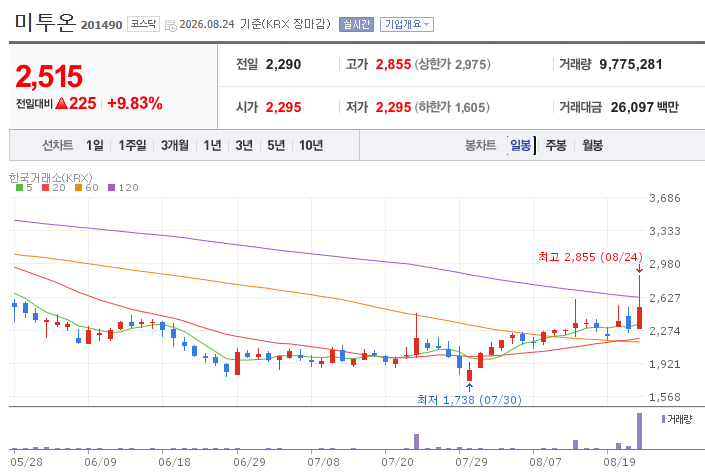Viewport: 705px width, 475px height.
Task: Click the change rate +9.83%
Action: [135, 103]
